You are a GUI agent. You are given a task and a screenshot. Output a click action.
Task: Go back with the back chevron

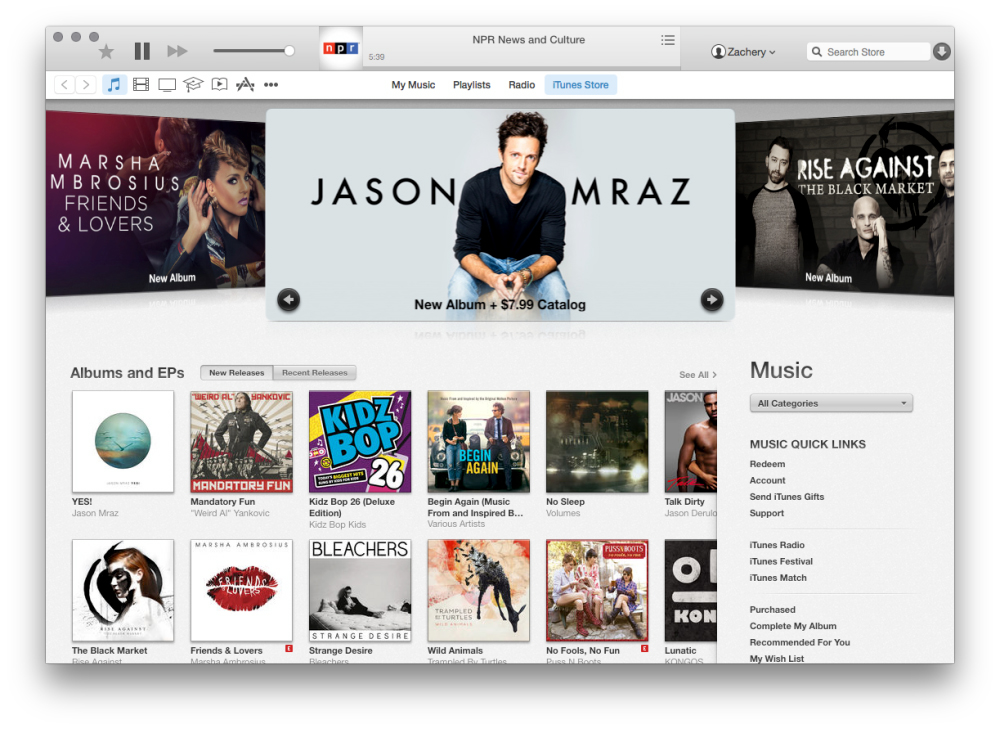tap(64, 84)
